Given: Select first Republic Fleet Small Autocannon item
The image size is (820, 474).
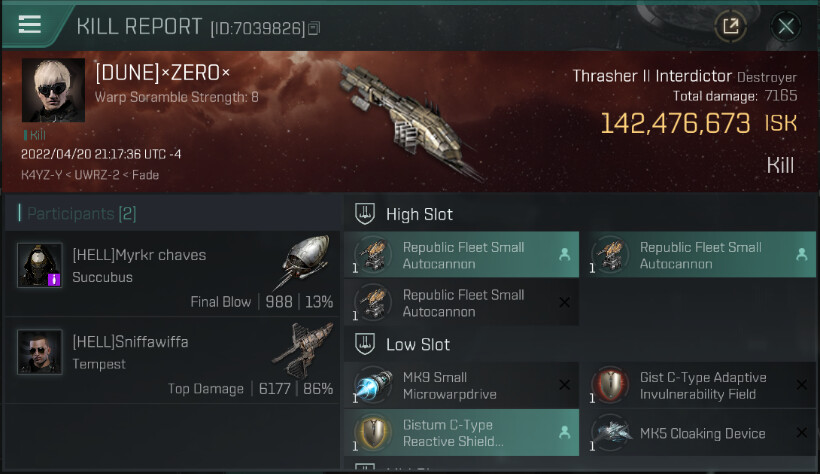Looking at the screenshot, I should [461, 255].
